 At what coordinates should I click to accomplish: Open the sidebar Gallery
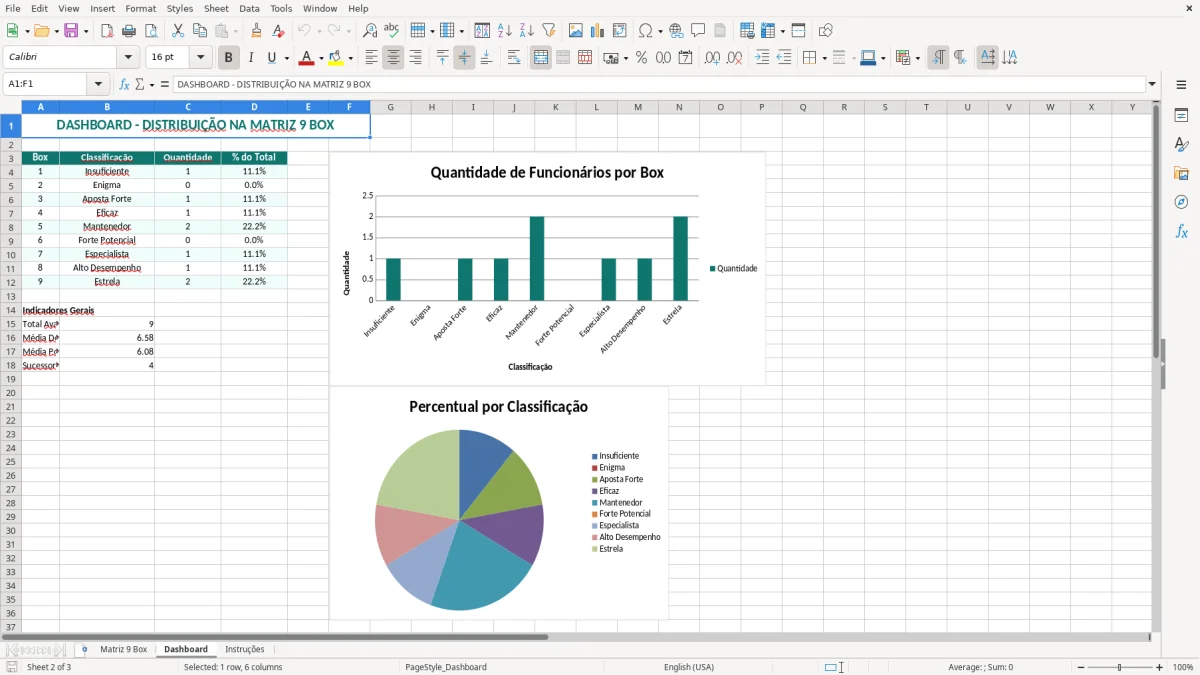(x=1181, y=174)
